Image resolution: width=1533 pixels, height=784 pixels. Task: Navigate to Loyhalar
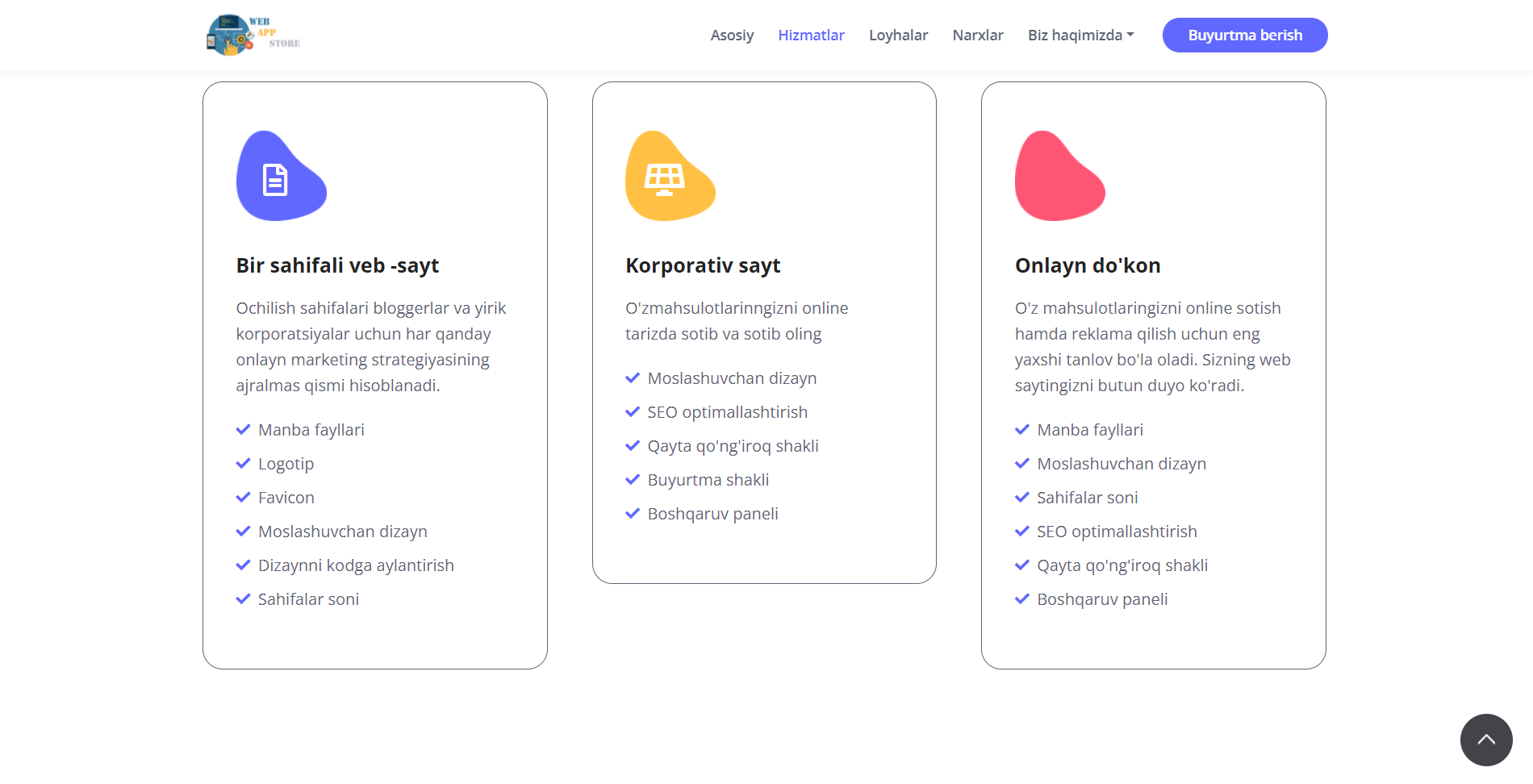point(898,35)
